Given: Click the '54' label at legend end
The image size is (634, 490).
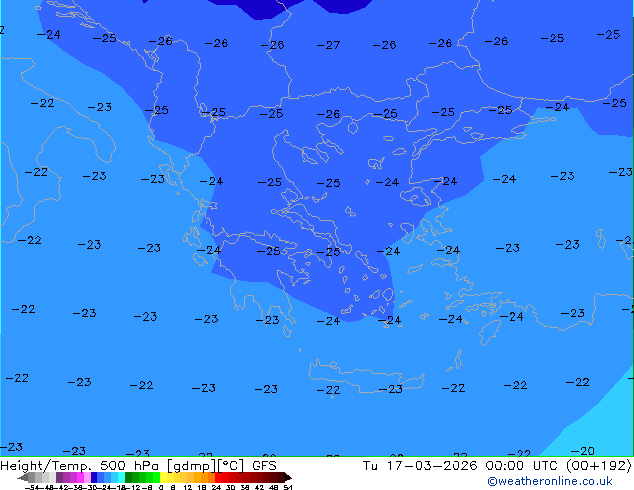Looking at the screenshot, I should tap(288, 488).
